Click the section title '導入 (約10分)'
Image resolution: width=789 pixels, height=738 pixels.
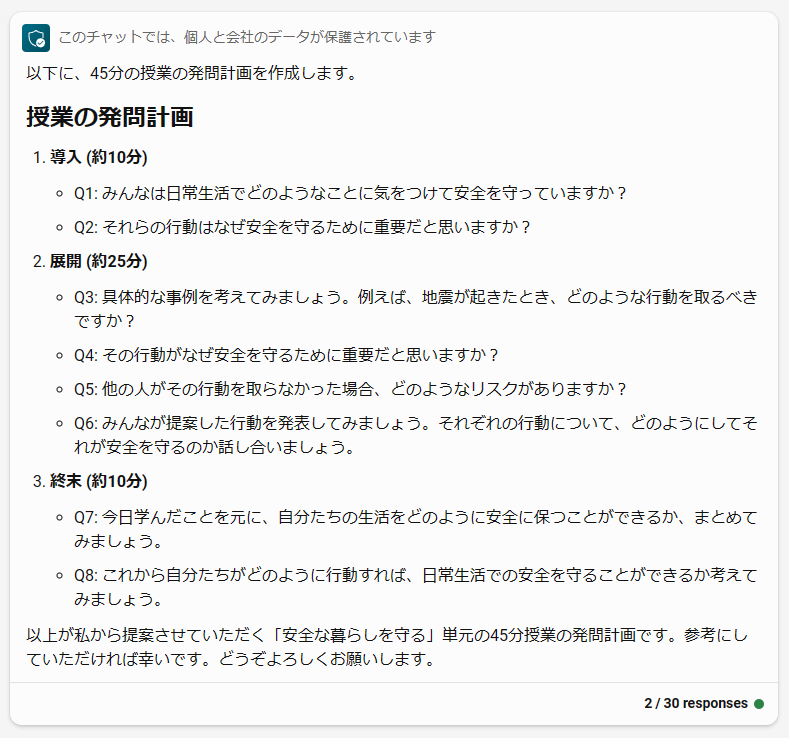(99, 157)
